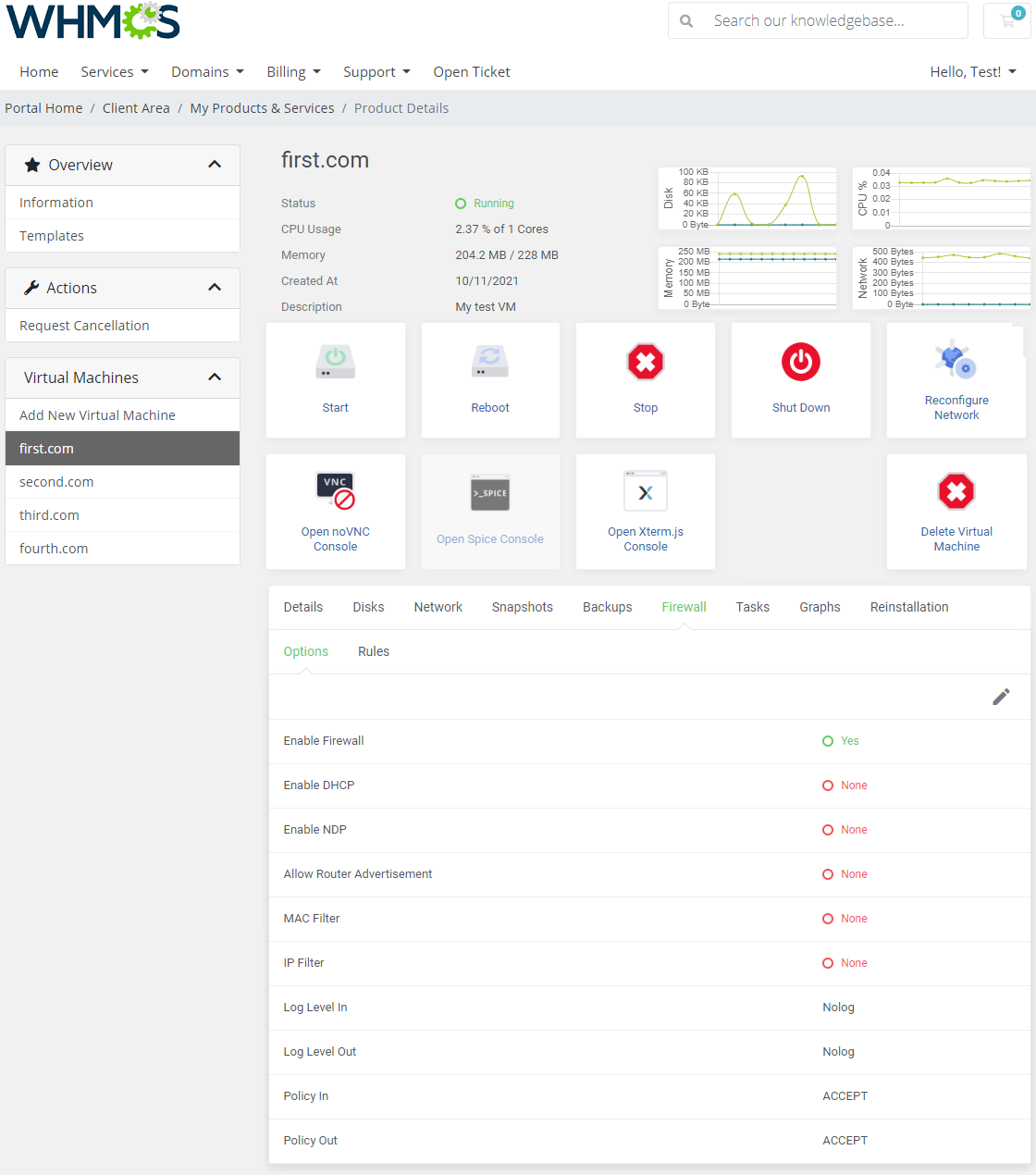The width and height of the screenshot is (1036, 1175).
Task: Open the Domains dropdown menu
Action: point(208,72)
